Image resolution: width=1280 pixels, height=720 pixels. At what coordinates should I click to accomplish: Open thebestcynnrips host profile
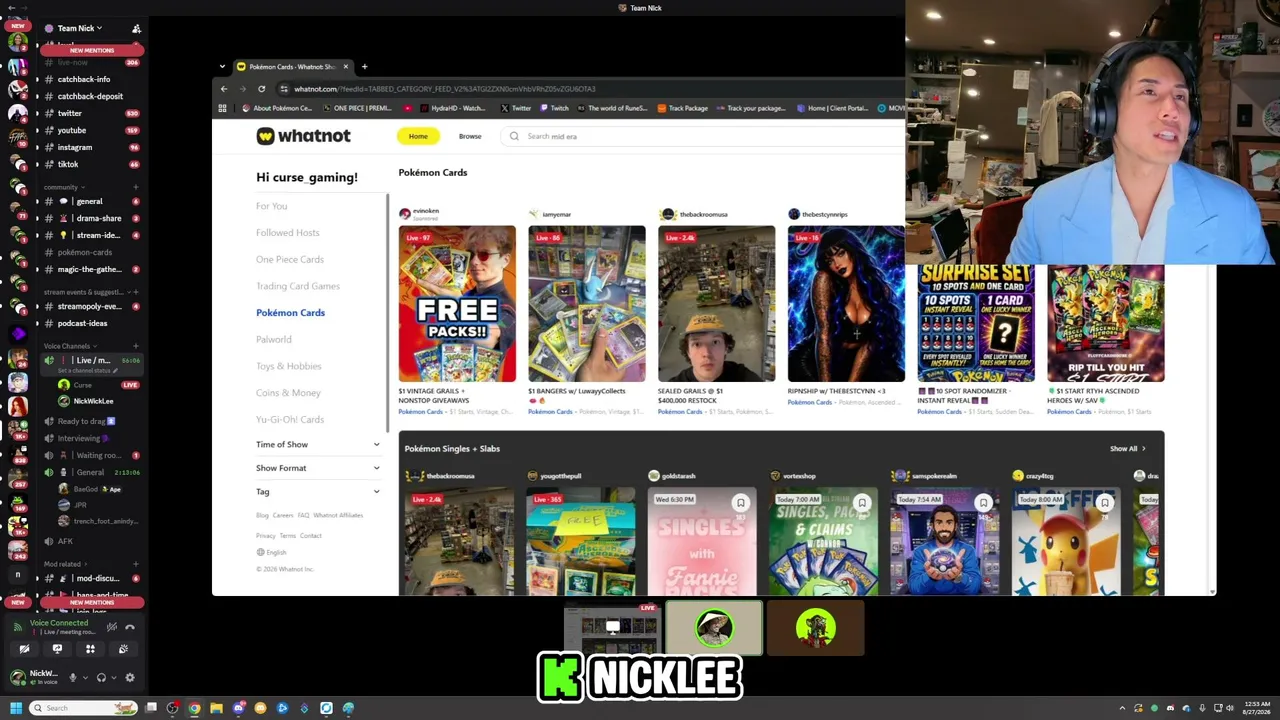(818, 214)
